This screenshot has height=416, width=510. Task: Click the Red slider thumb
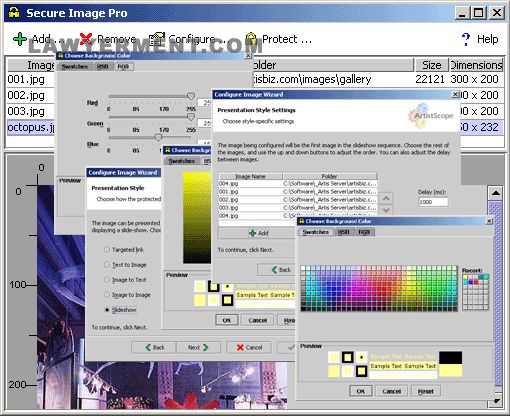(x=191, y=96)
